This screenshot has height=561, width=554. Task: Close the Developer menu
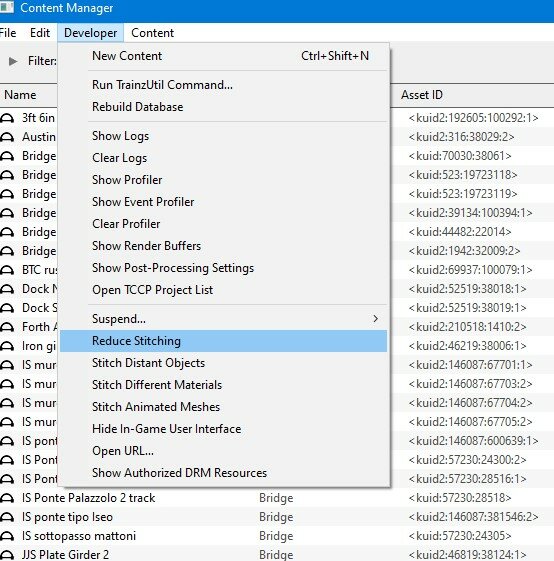coord(91,33)
